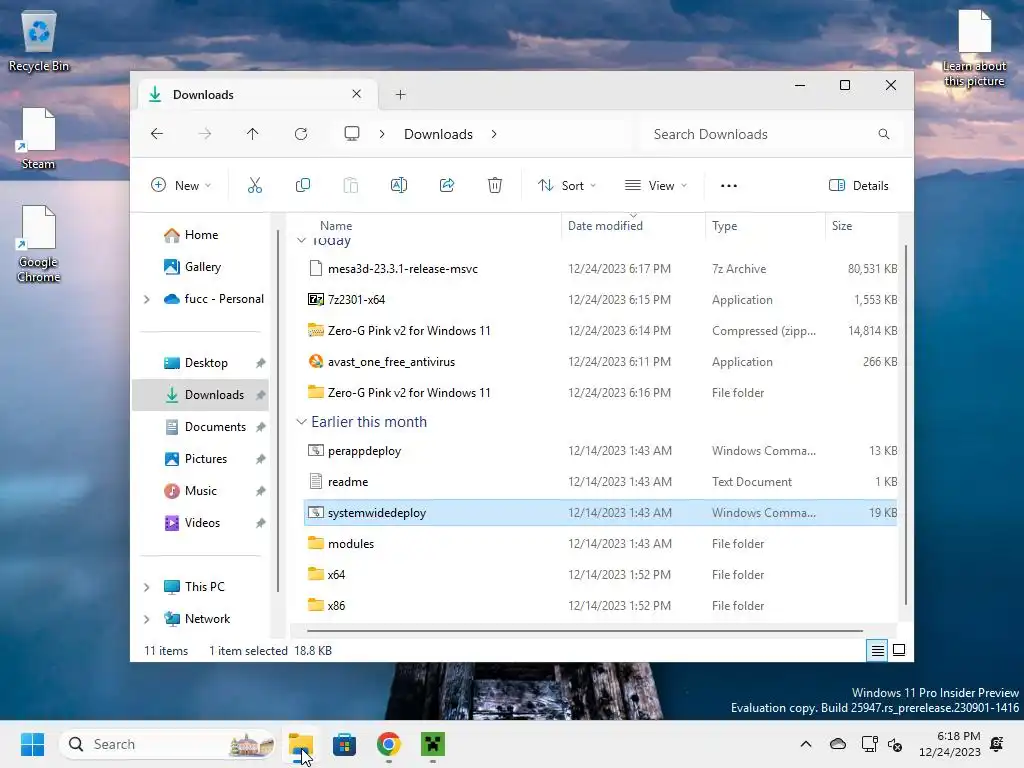Click the taskbar Search box
1024x768 pixels.
pos(168,744)
